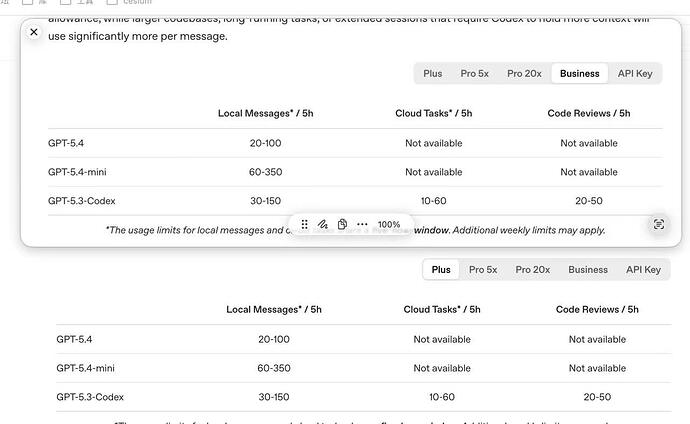The image size is (690, 424).
Task: Click GPT-5.4-mini Code Reviews "Not available" on the page below
Action: click(597, 368)
